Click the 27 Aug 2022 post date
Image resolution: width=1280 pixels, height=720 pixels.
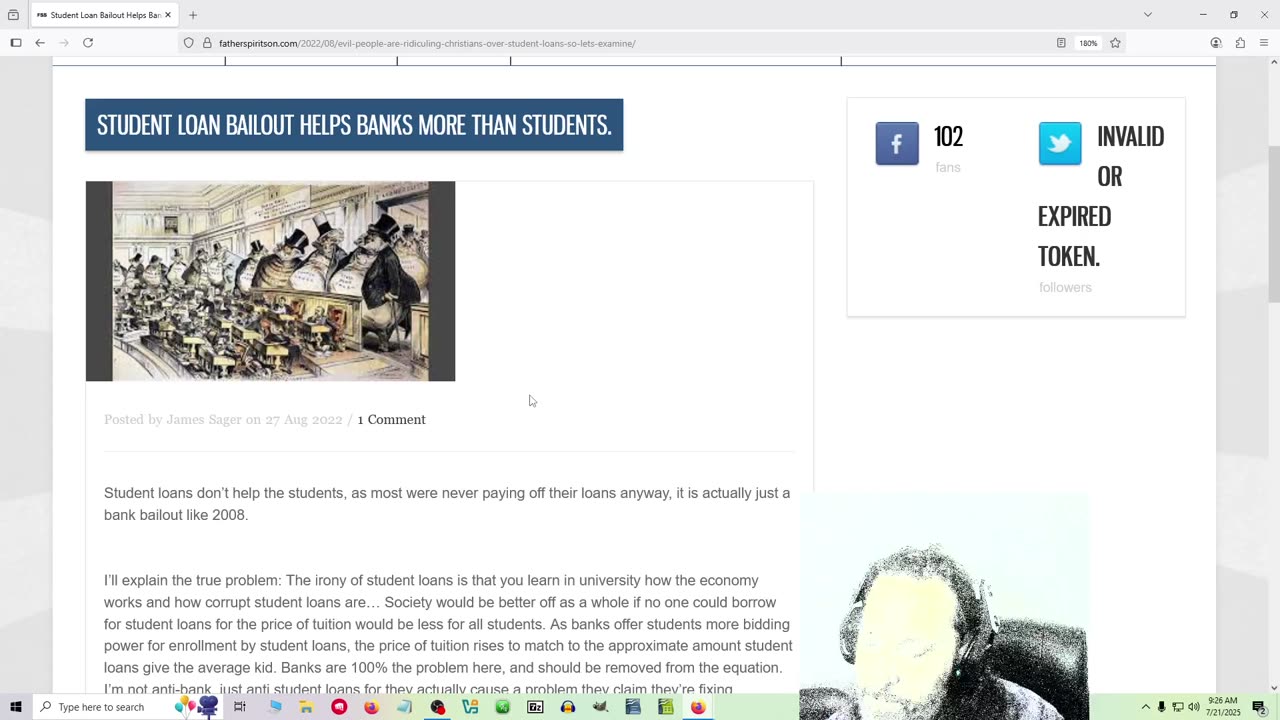tap(304, 419)
